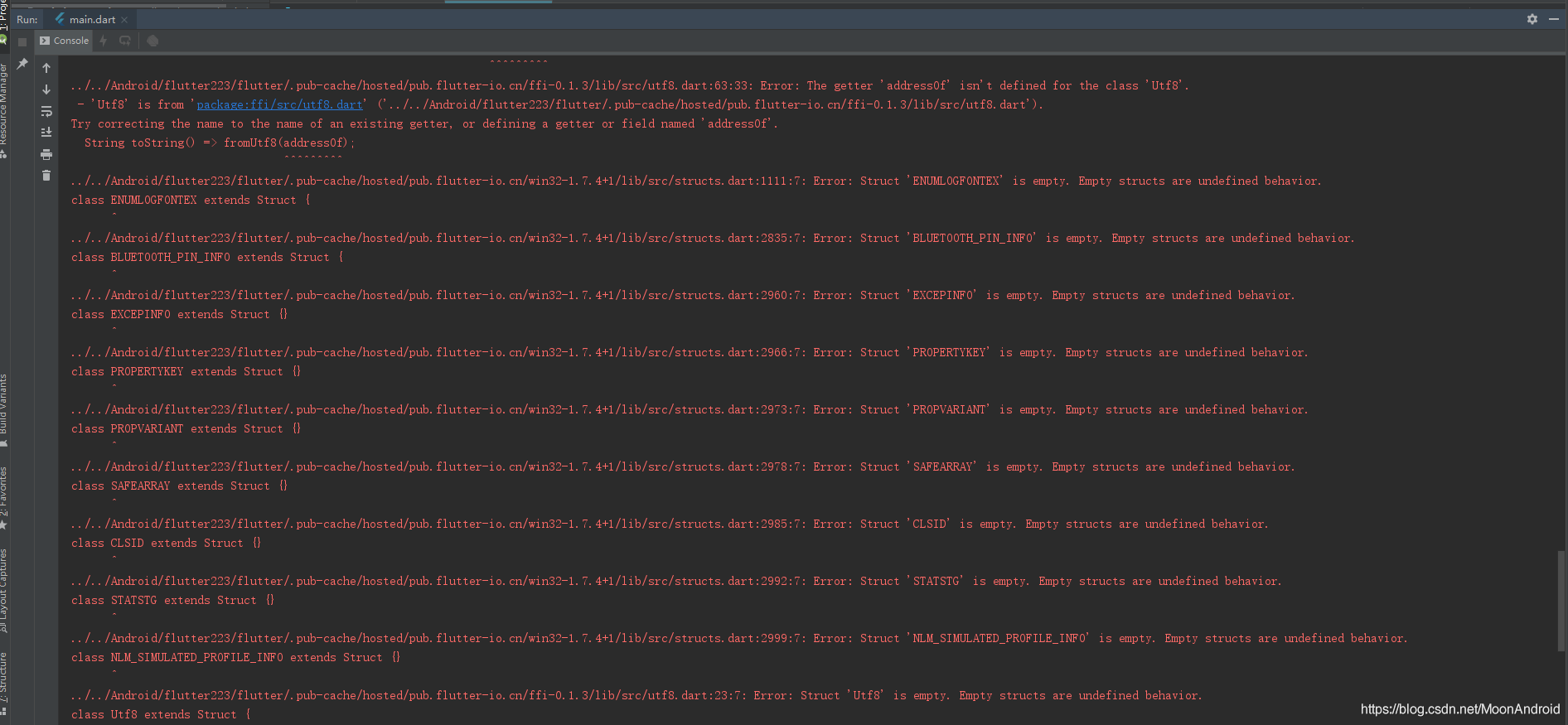Screen dimensions: 1568x725
Task: Click 'class EXCEPINFO extends Struct {}' line
Action: point(179,314)
